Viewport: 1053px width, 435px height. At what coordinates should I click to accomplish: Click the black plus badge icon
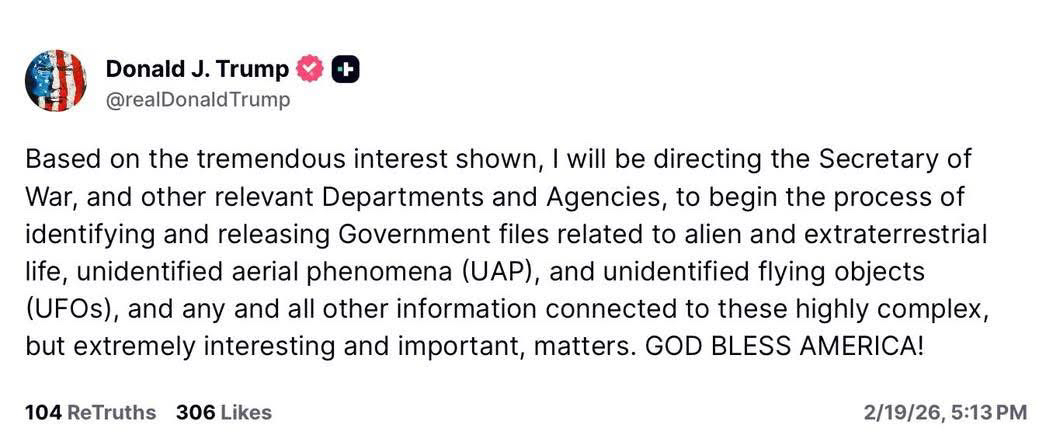345,69
